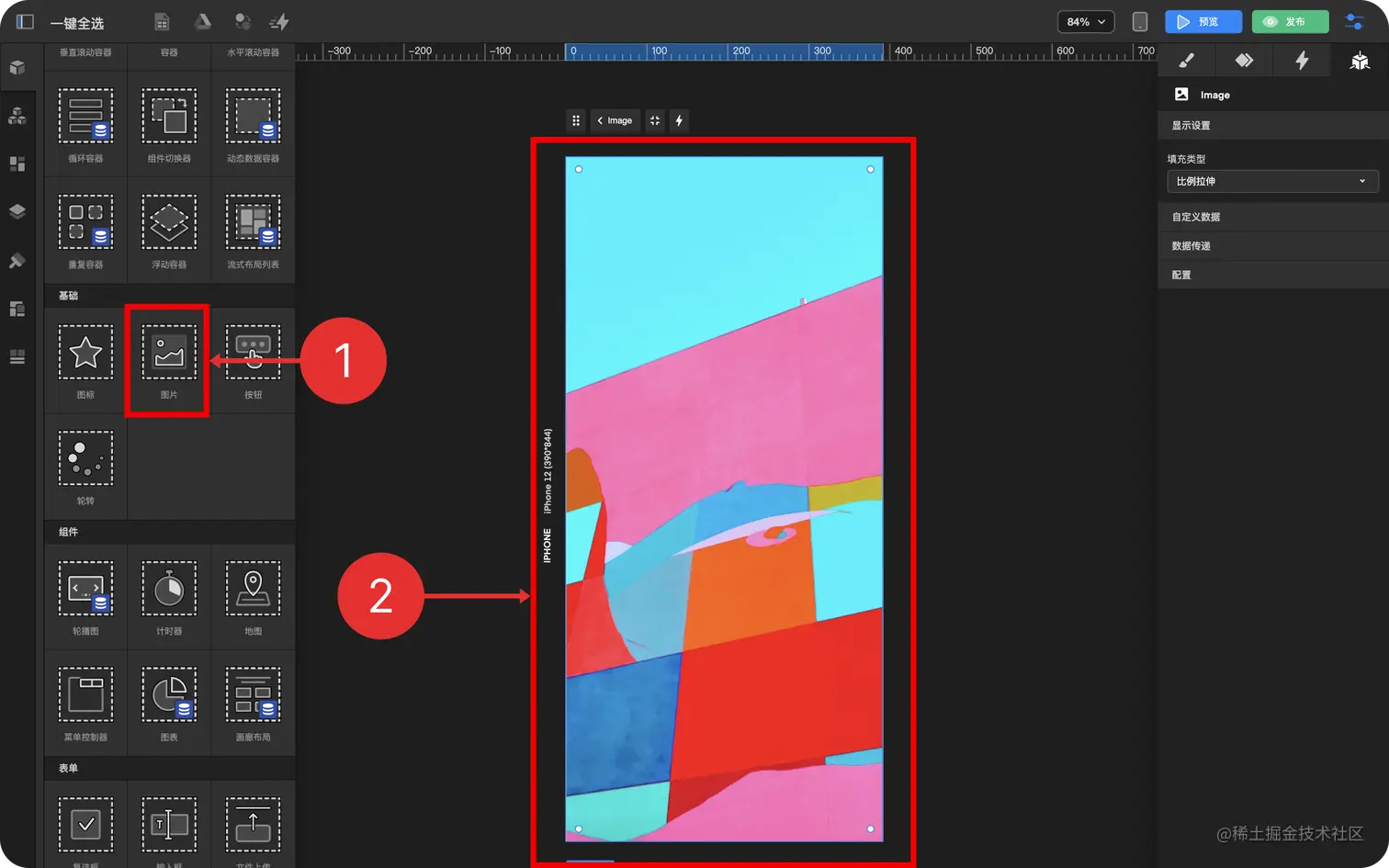Open the document icon in the top toolbar
Image resolution: width=1389 pixels, height=868 pixels.
[x=162, y=21]
